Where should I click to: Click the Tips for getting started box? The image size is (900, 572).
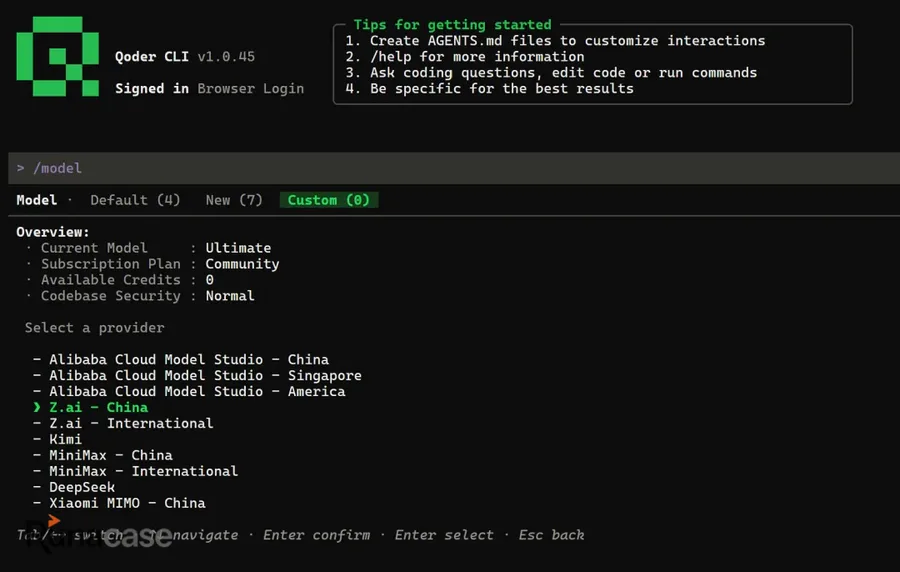coord(592,64)
